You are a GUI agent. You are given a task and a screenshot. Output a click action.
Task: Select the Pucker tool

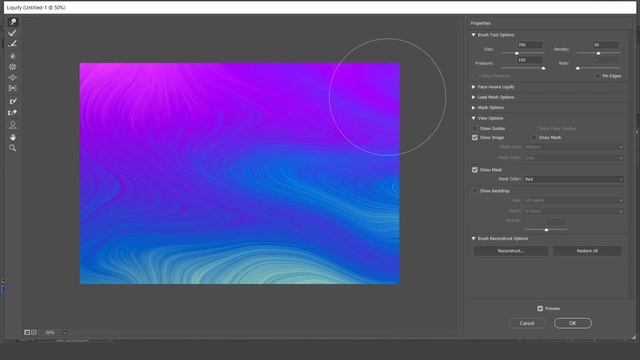click(x=13, y=67)
